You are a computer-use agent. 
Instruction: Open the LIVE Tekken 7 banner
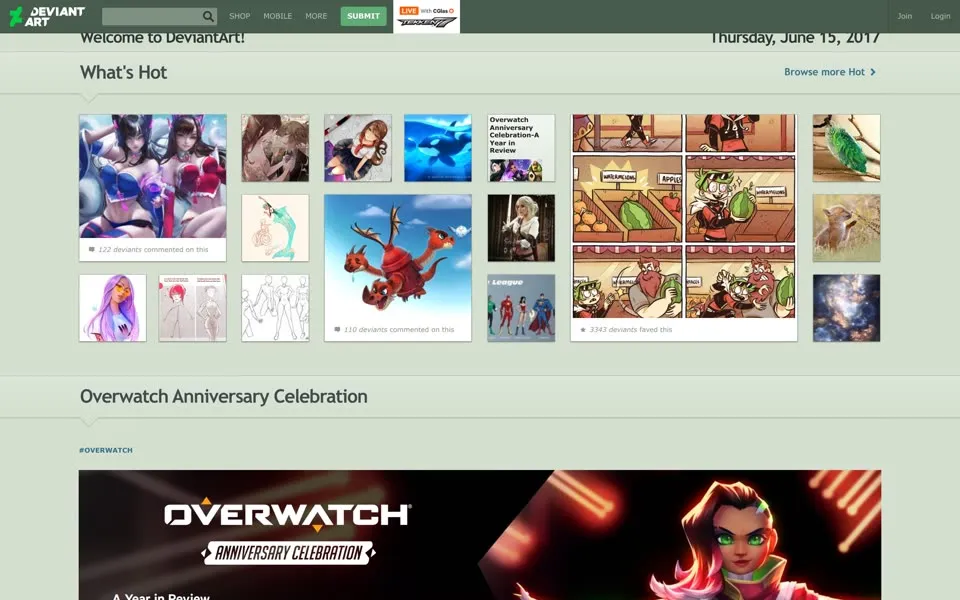(x=426, y=17)
